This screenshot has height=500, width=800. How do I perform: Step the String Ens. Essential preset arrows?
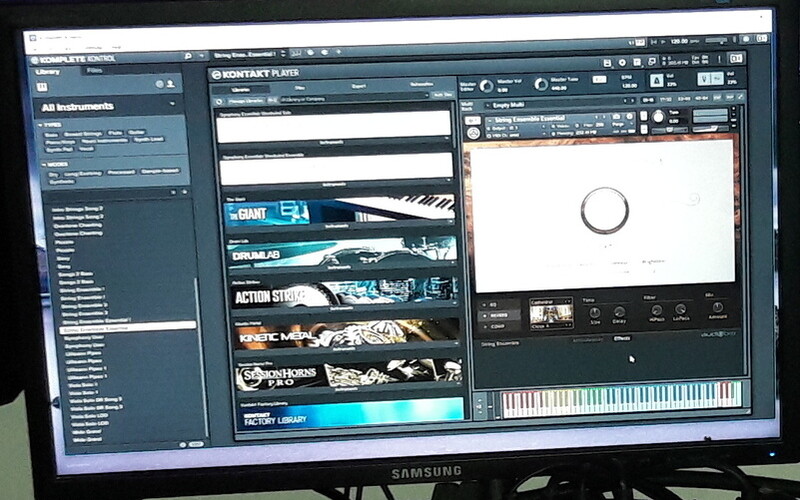click(282, 54)
